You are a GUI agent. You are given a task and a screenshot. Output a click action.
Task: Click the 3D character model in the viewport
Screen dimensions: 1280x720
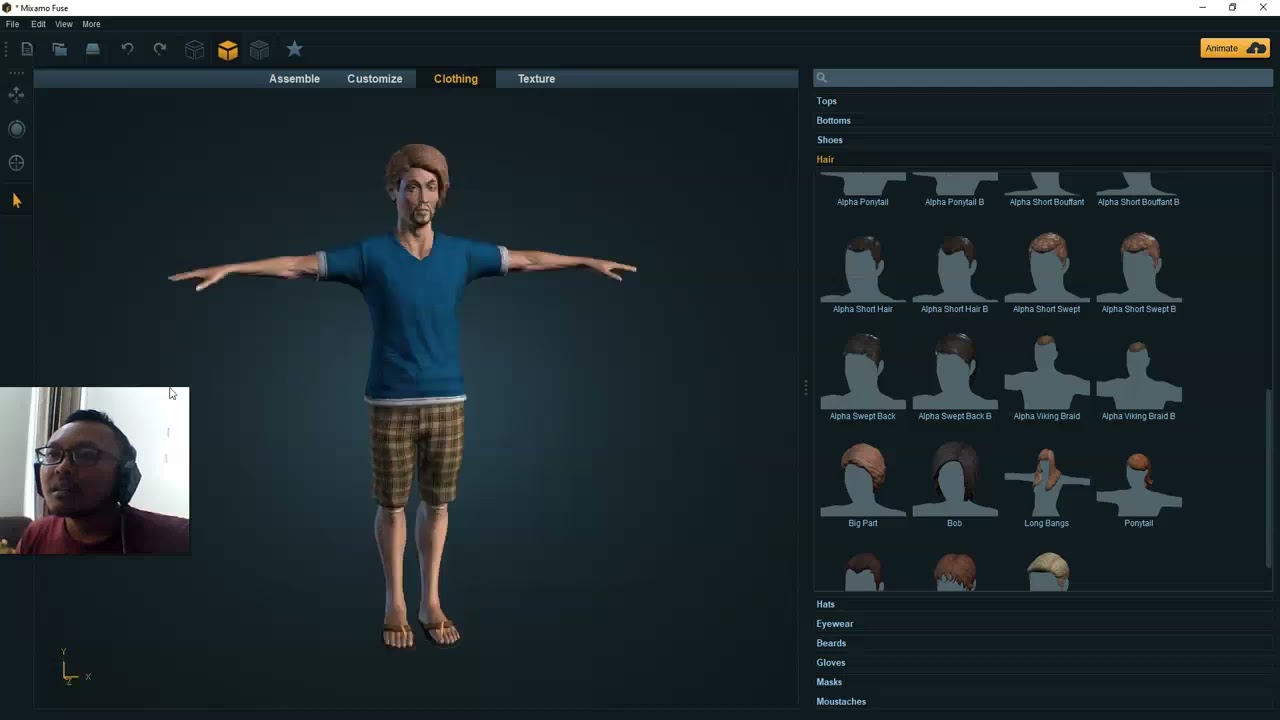pos(416,396)
